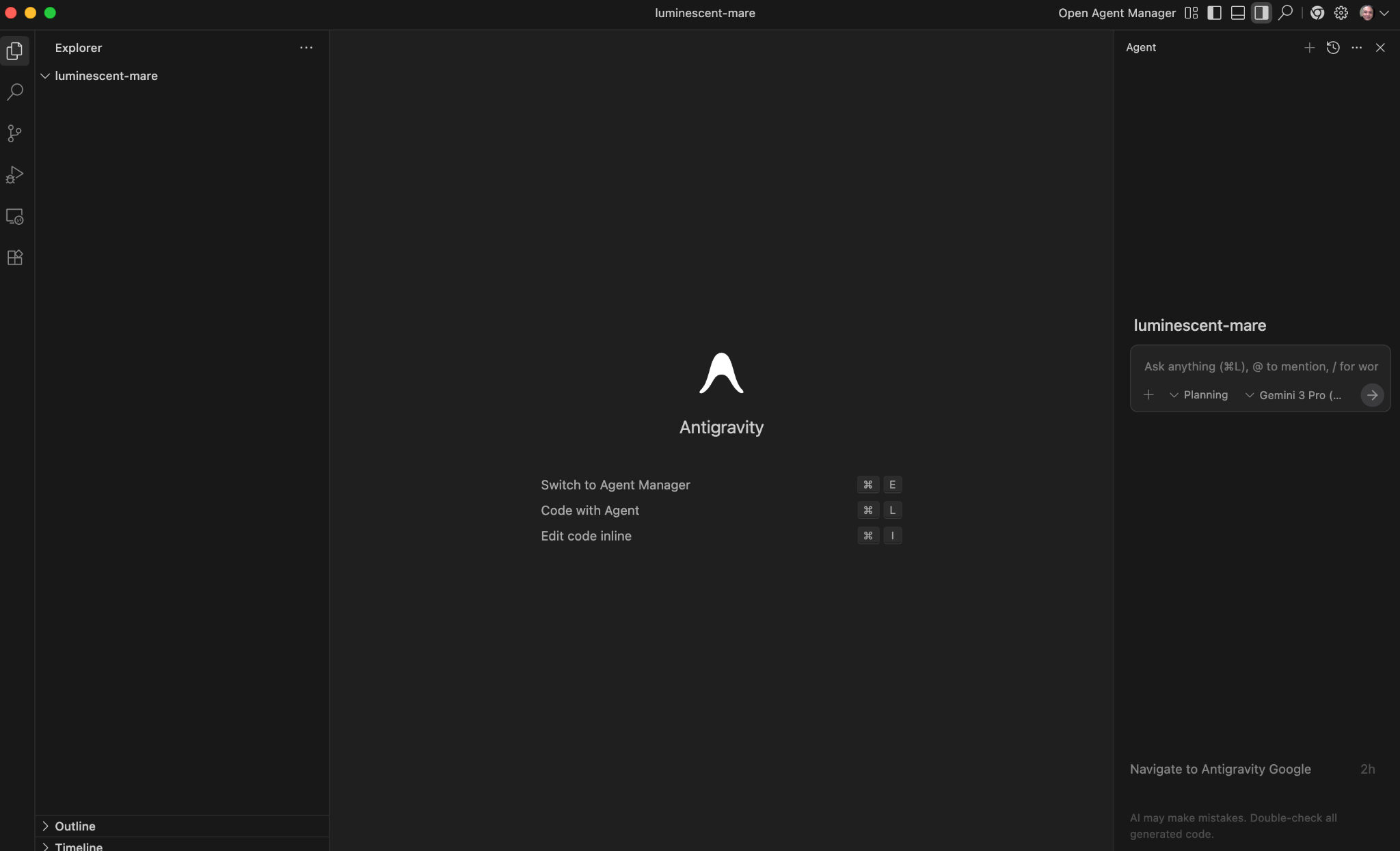Viewport: 1400px width, 851px height.
Task: Collapse the luminescent-mare folder in Explorer
Action: coord(44,76)
